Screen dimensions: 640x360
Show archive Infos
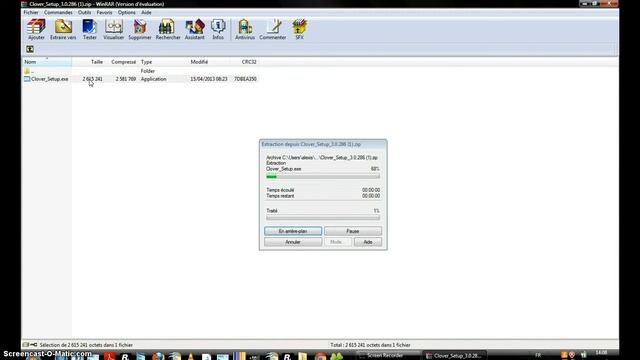(x=218, y=29)
